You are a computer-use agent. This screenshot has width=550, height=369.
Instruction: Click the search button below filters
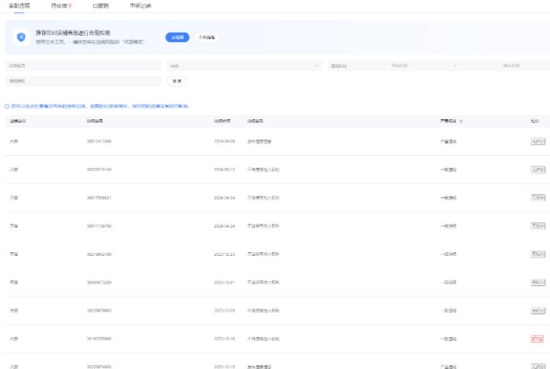[x=177, y=81]
